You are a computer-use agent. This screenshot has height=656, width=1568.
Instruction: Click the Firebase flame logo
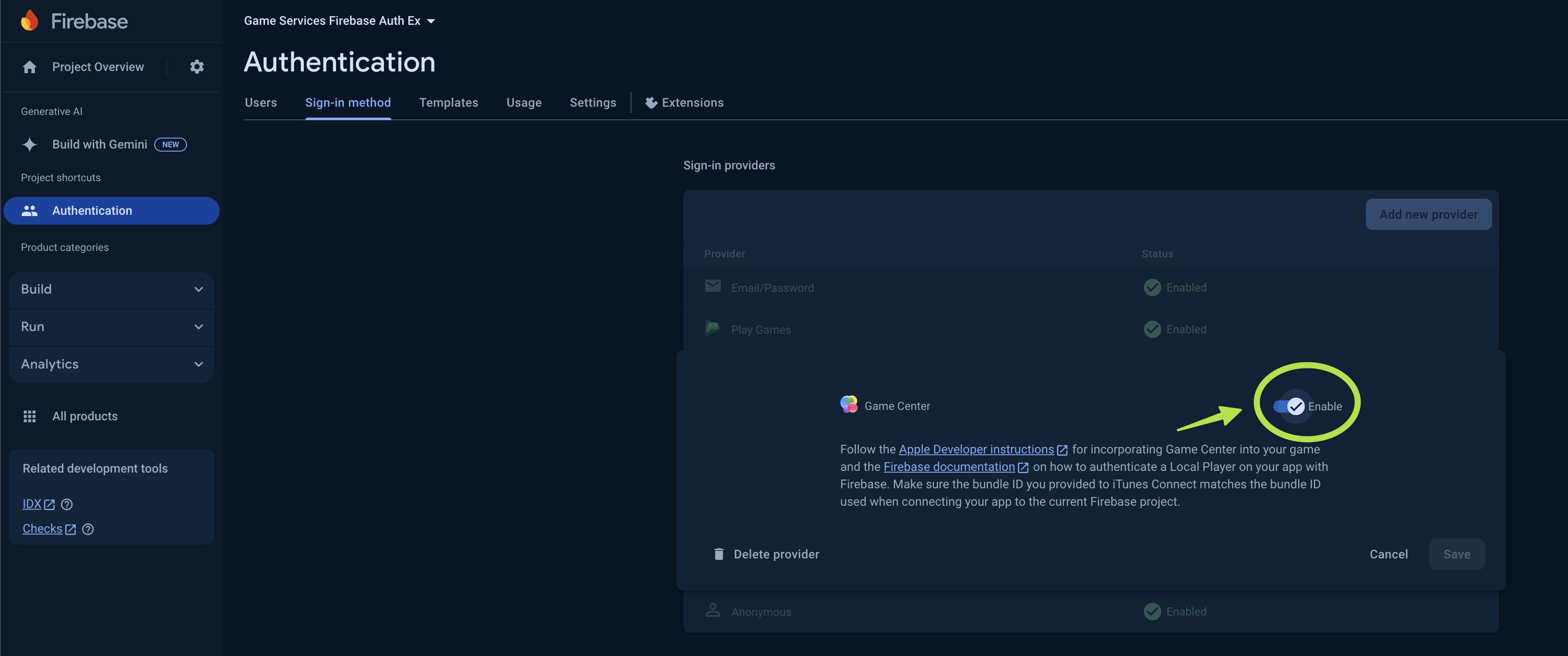(29, 20)
